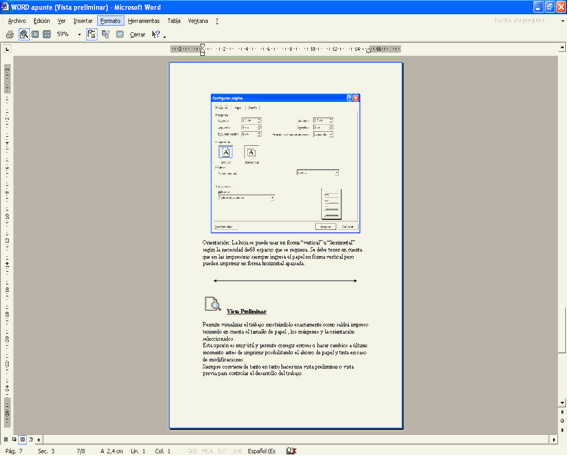Click the GRB indicator in status bar
Viewport: 568px width, 456px height.
[192, 451]
